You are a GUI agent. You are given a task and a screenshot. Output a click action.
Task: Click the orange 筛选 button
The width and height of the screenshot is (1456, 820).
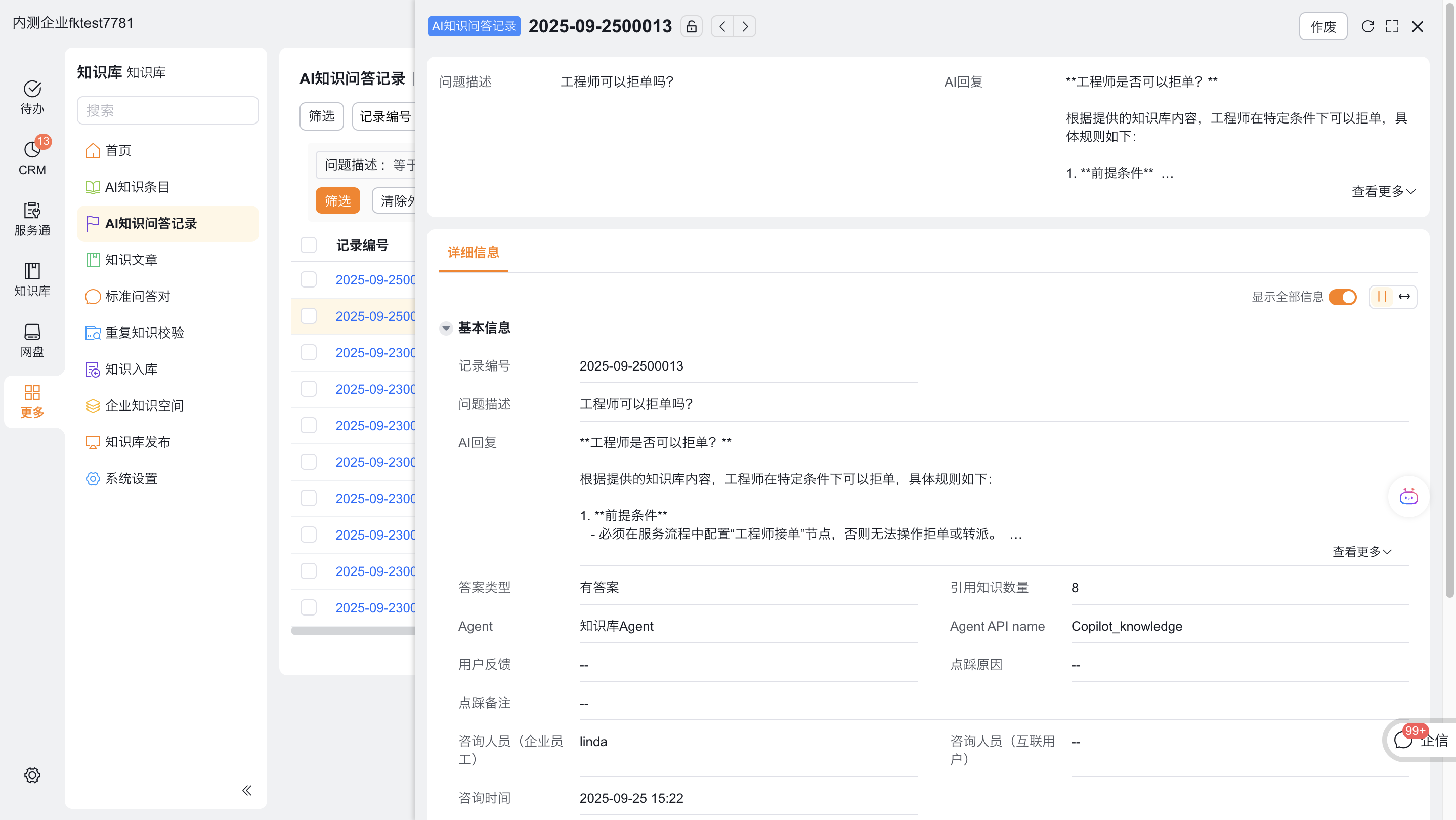(337, 201)
